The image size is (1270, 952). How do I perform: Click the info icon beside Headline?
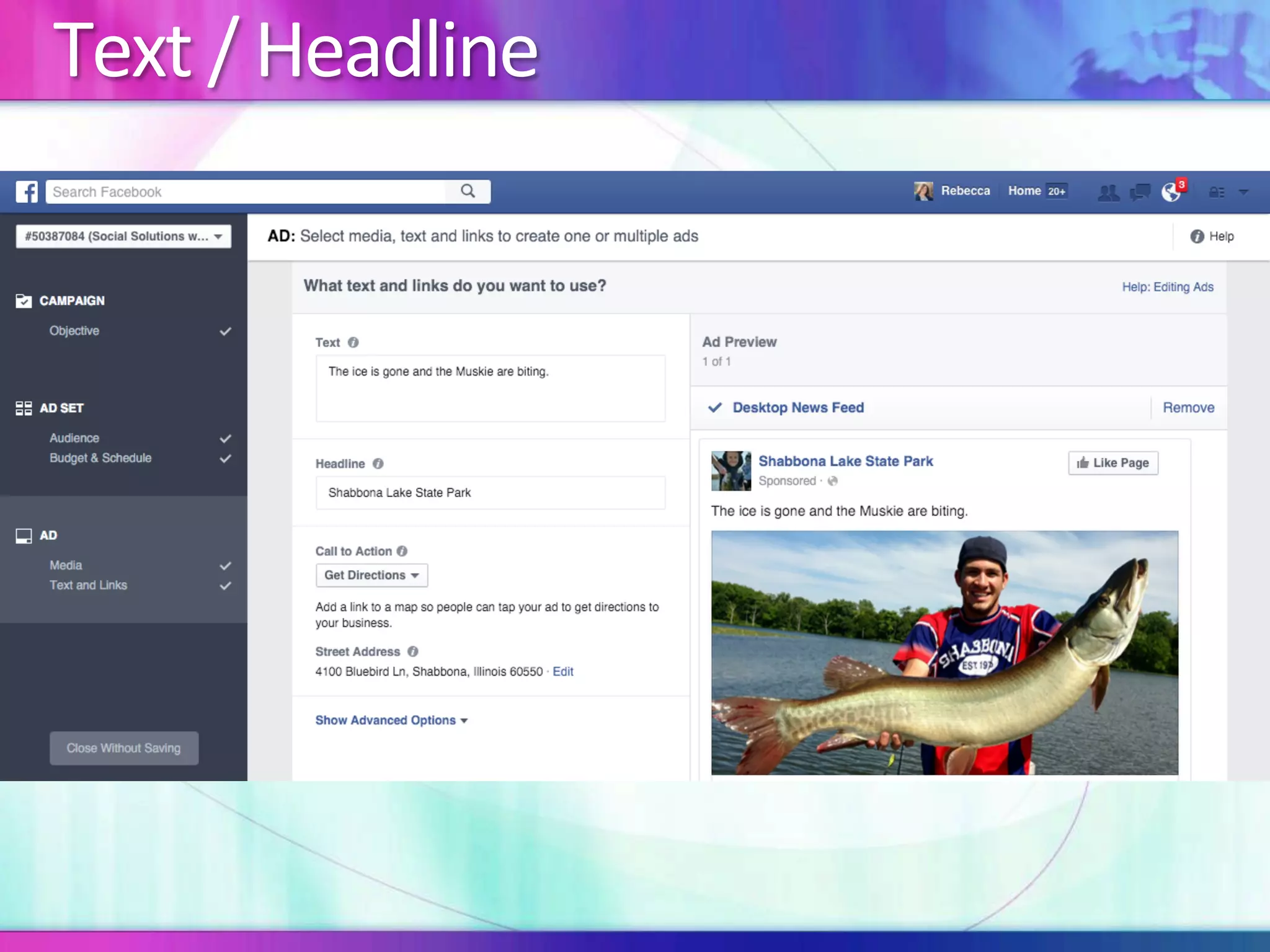pos(378,464)
